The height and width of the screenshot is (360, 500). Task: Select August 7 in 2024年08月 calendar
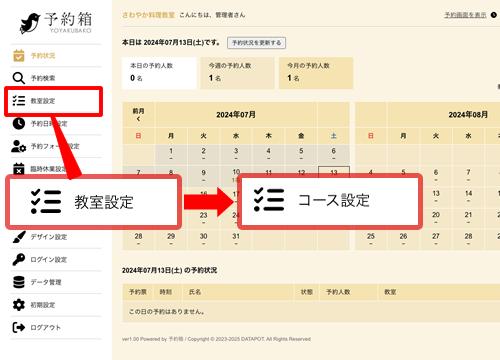point(468,176)
